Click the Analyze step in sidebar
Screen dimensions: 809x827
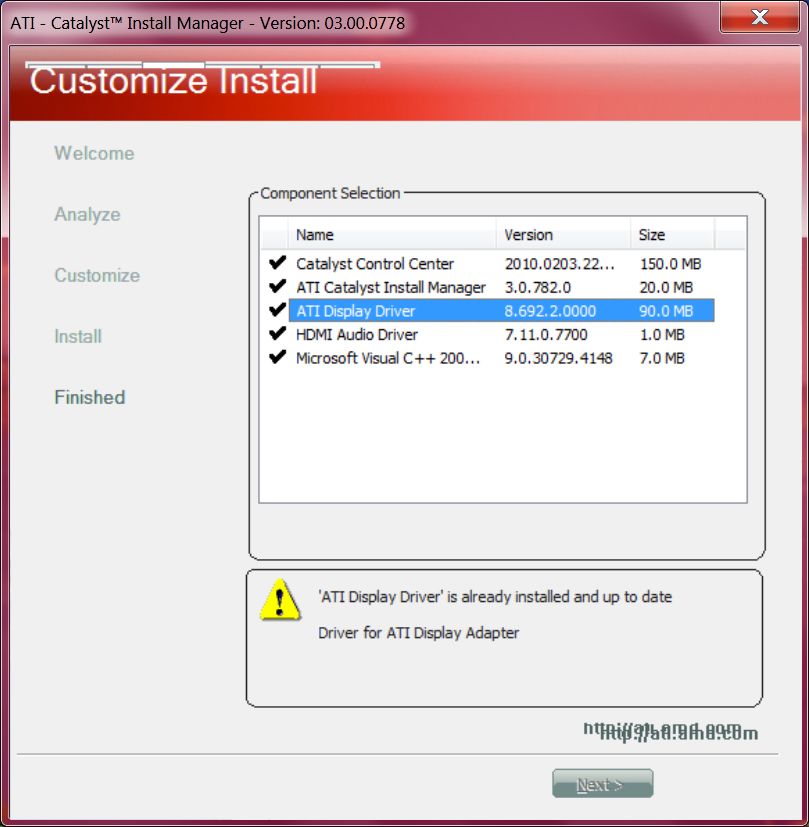click(88, 215)
